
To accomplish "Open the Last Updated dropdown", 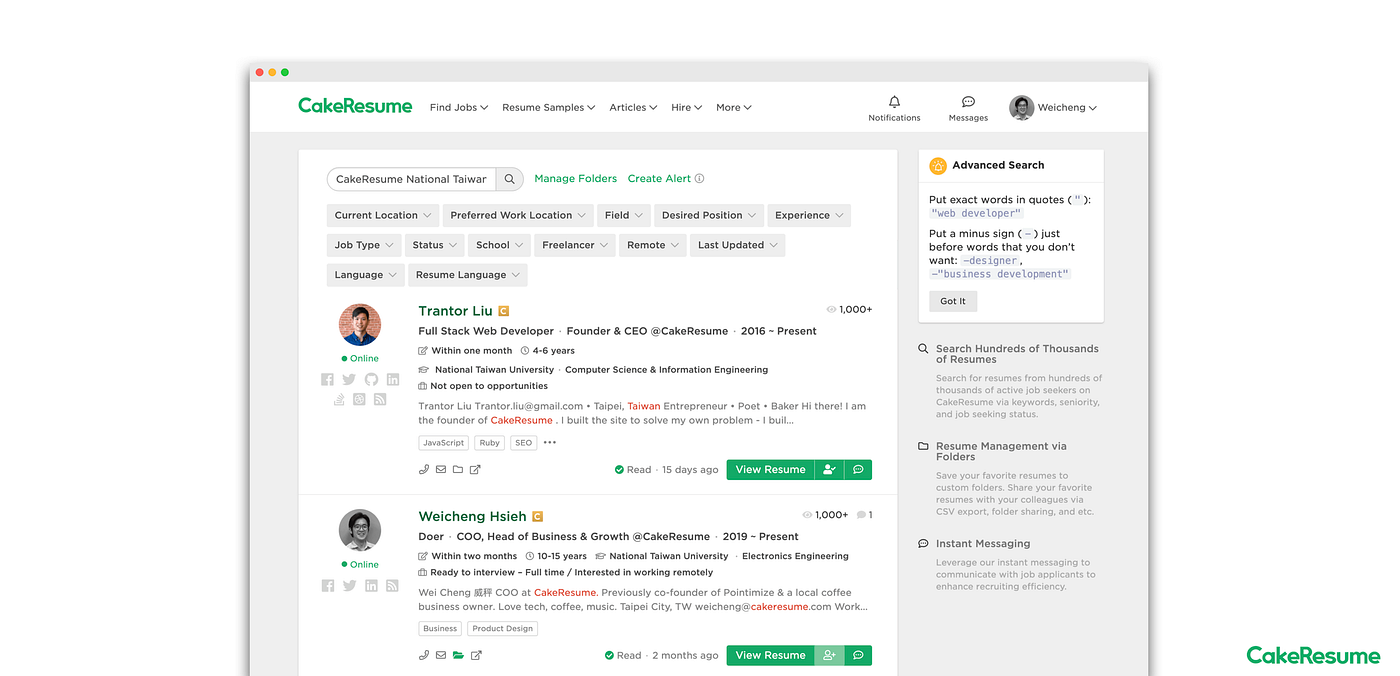I will pyautogui.click(x=738, y=245).
